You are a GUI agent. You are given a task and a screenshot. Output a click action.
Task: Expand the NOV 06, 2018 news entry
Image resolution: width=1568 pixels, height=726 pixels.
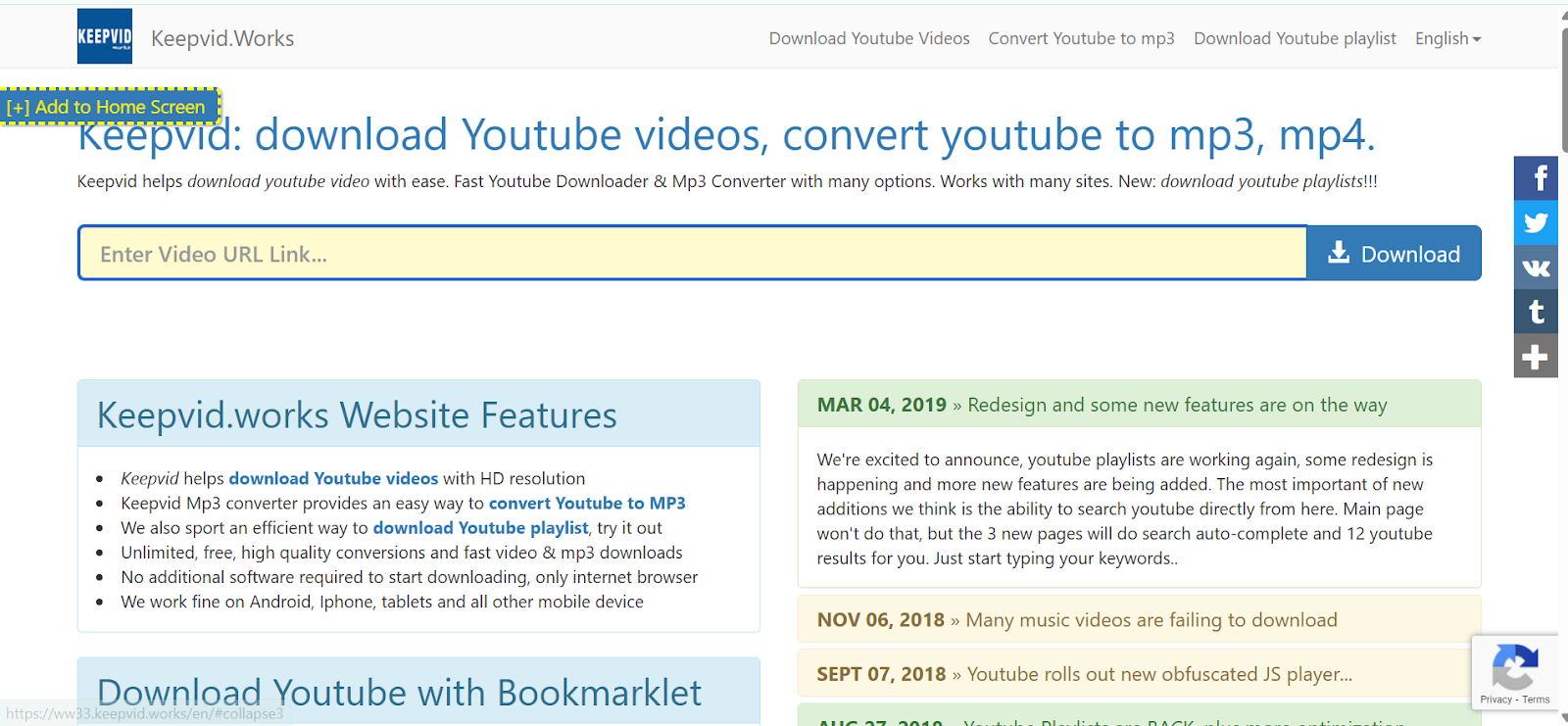pos(1139,619)
